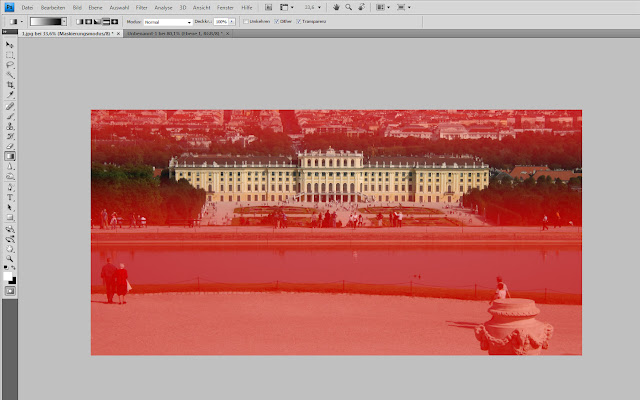Select the Lasso tool
The width and height of the screenshot is (640, 400).
(x=10, y=65)
